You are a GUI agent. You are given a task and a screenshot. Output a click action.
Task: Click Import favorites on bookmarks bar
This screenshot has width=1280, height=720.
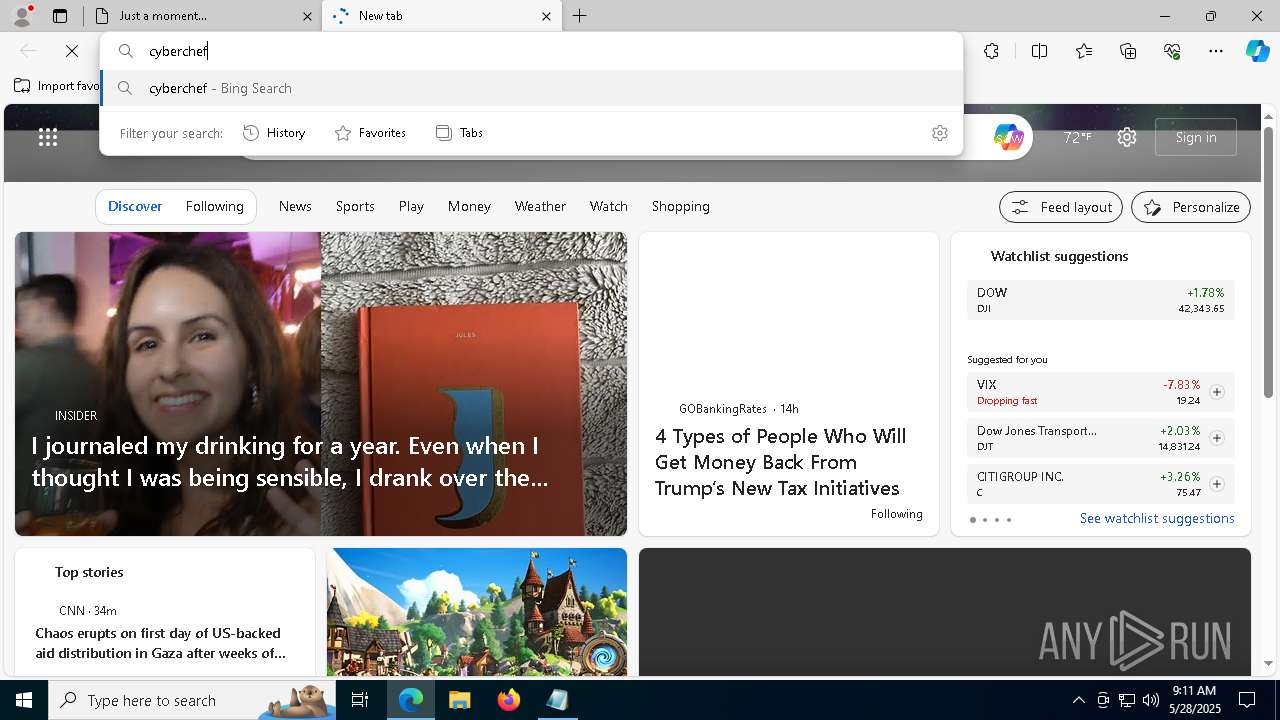pyautogui.click(x=57, y=86)
